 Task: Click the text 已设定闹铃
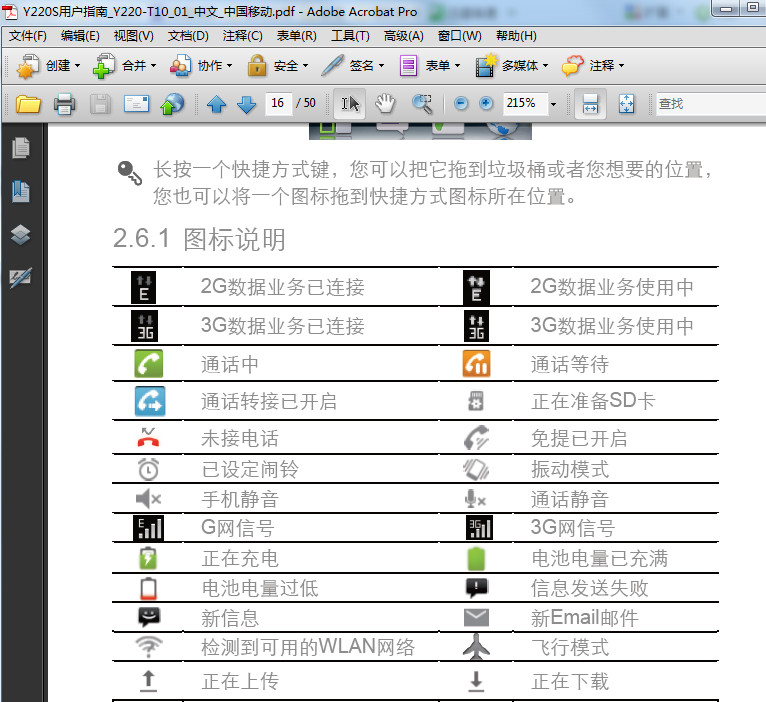point(250,469)
